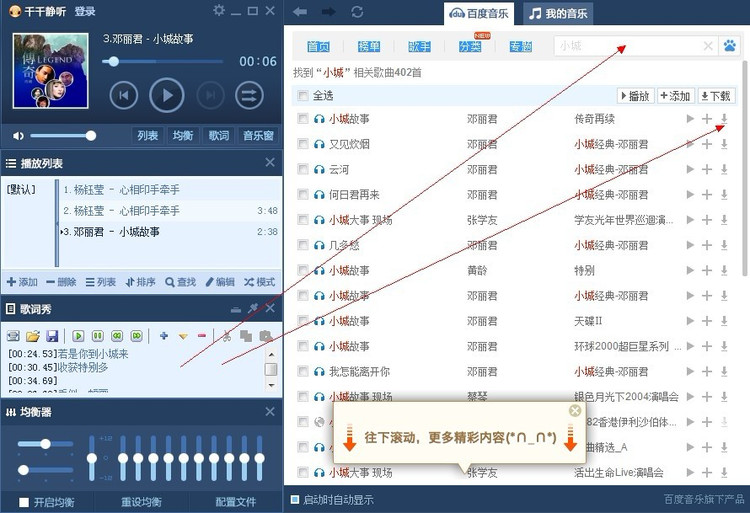Click the 下载 button above the song list
The width and height of the screenshot is (750, 513).
tap(716, 96)
